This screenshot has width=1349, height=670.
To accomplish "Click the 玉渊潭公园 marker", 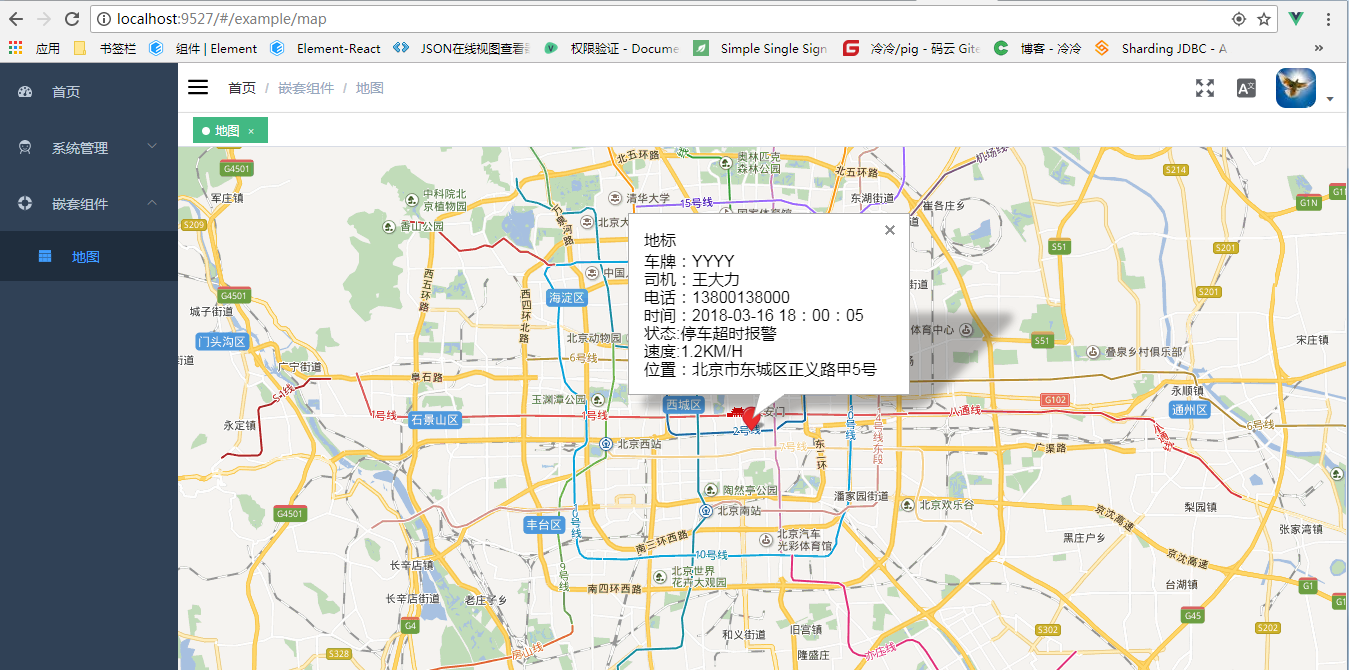I will (596, 399).
